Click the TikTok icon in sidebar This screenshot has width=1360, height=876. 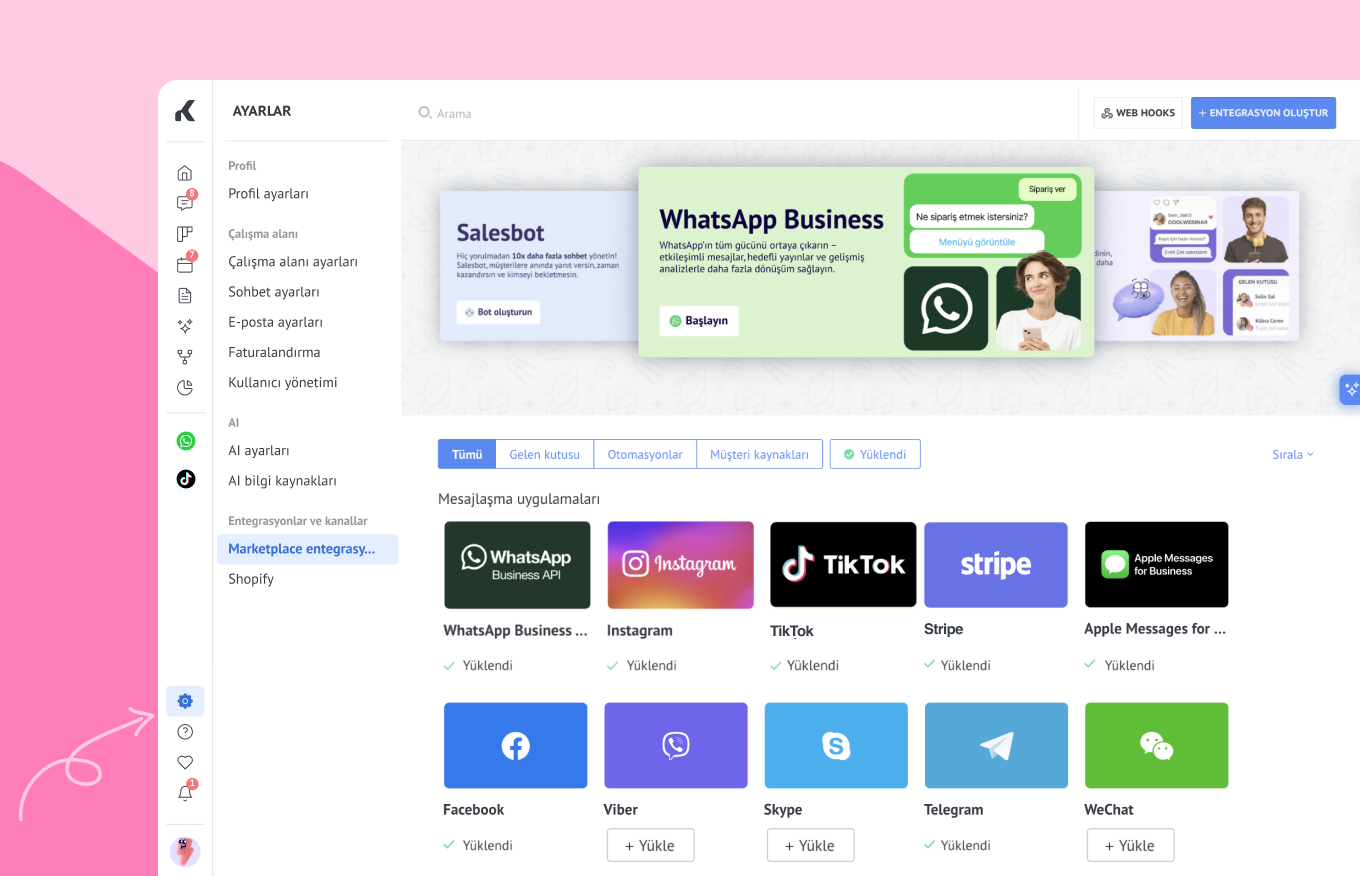(x=186, y=478)
